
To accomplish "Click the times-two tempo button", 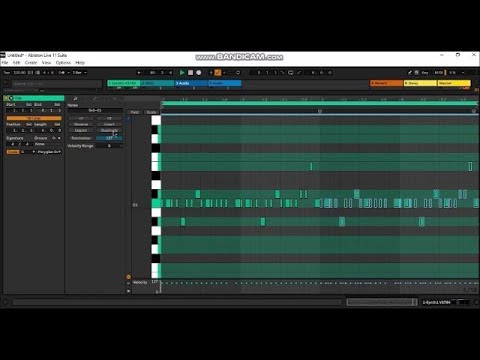I will point(109,118).
